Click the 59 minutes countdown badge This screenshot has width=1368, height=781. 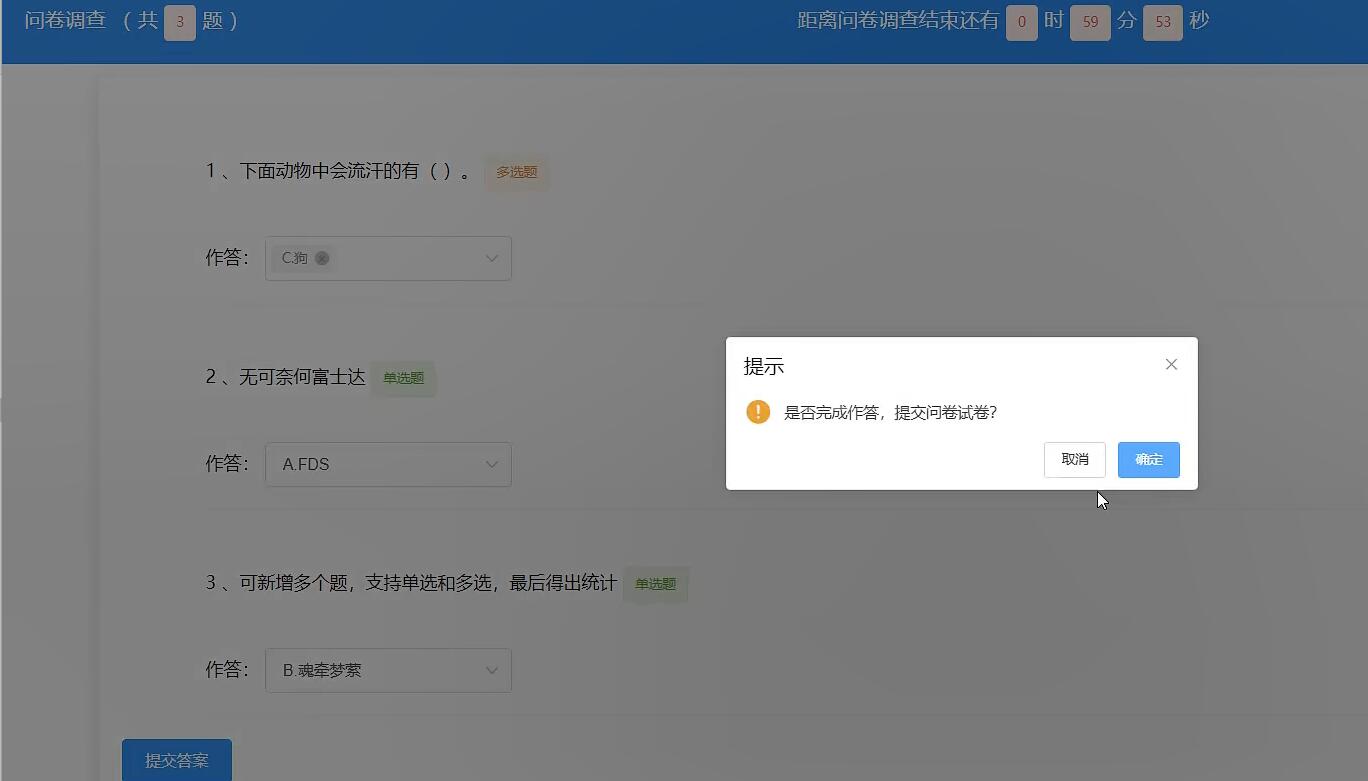[x=1089, y=22]
